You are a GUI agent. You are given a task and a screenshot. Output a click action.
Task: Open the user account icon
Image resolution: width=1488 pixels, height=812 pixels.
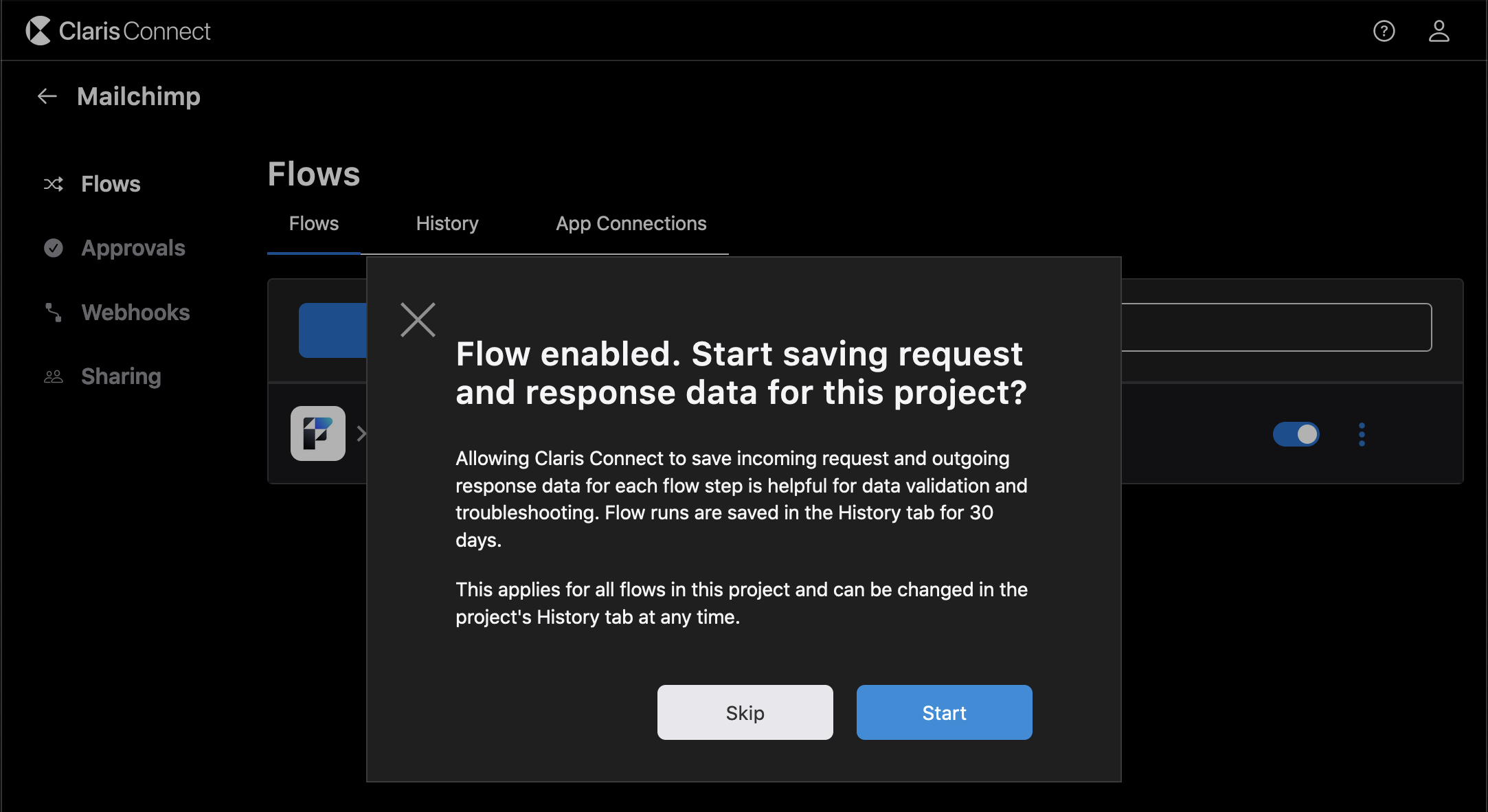click(x=1439, y=31)
